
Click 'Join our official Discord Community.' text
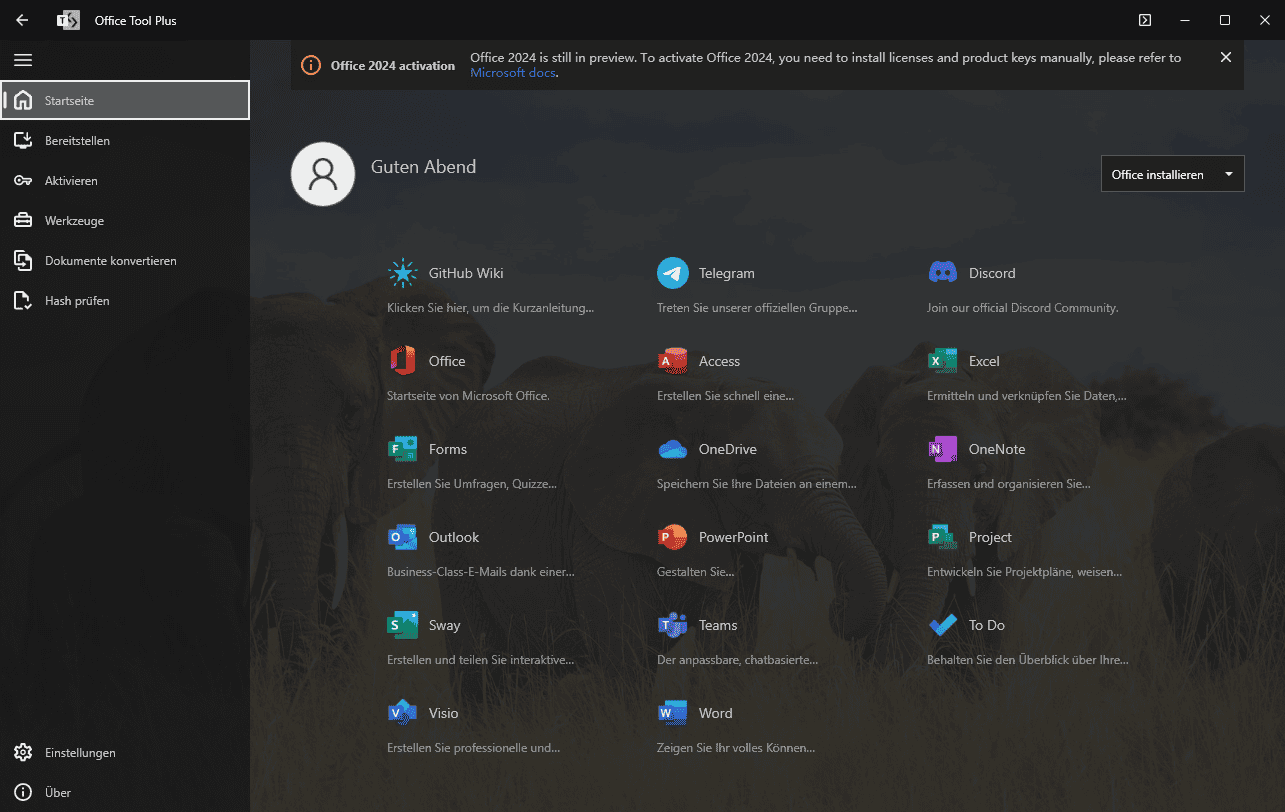1022,307
